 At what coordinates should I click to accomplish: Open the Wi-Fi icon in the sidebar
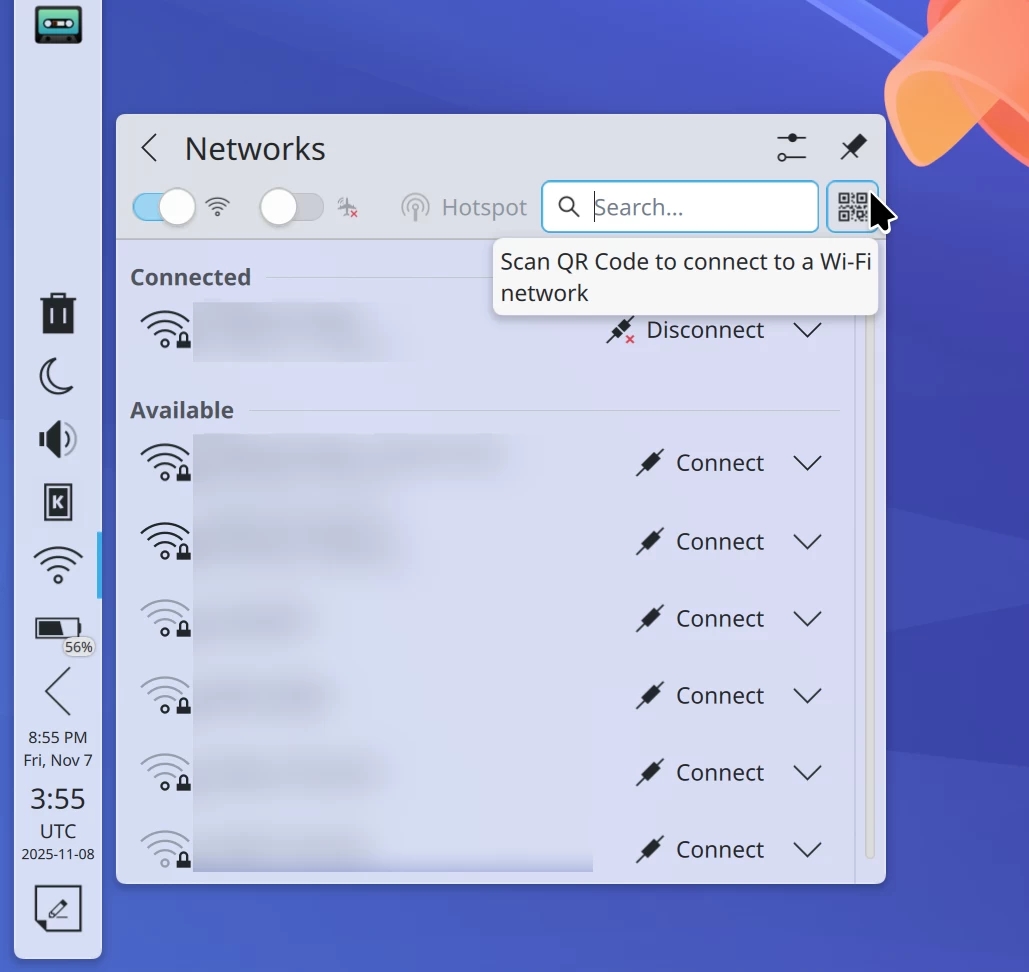pyautogui.click(x=57, y=564)
